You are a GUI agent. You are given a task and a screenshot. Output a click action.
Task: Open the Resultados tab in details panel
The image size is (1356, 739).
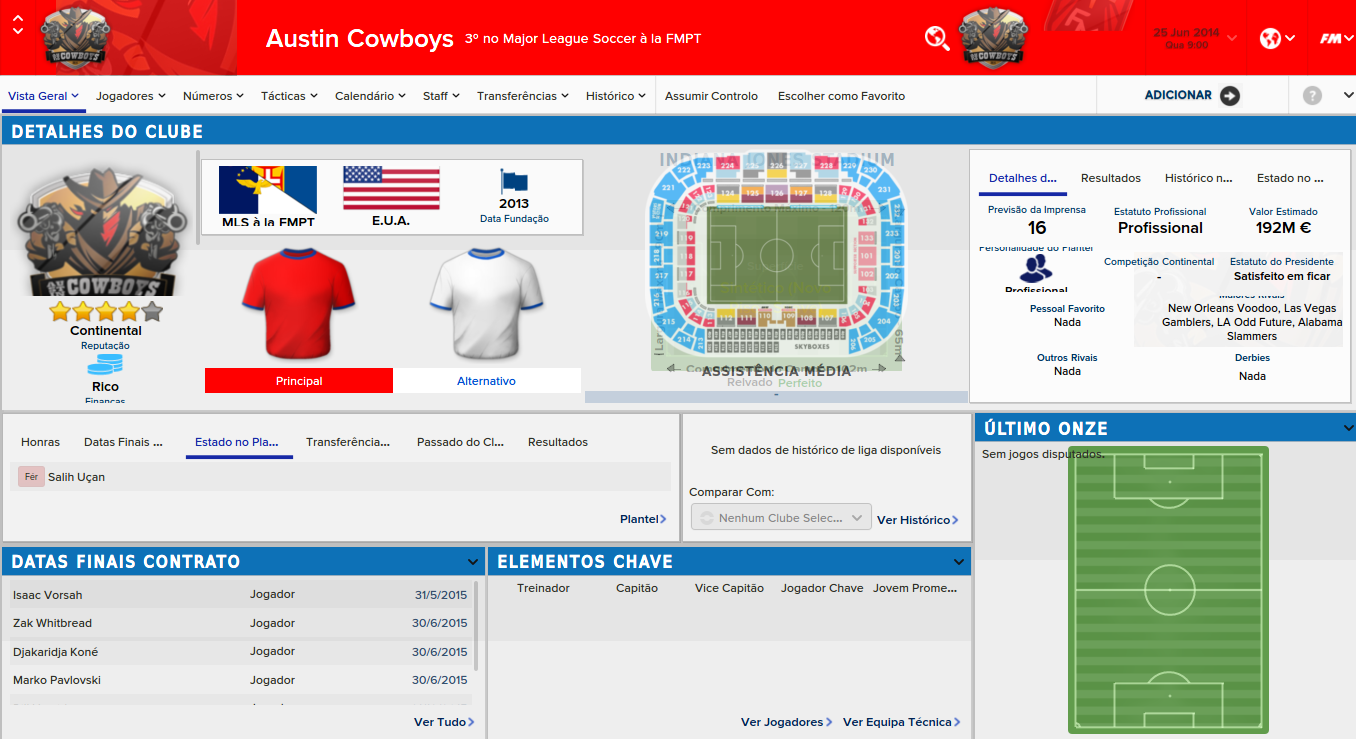click(x=1111, y=178)
